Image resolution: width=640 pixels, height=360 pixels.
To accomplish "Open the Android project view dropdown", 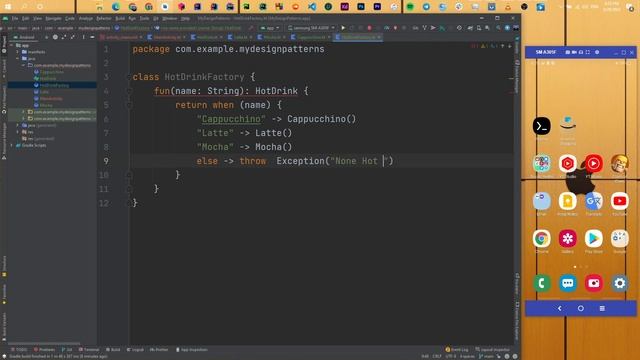I will [25, 37].
